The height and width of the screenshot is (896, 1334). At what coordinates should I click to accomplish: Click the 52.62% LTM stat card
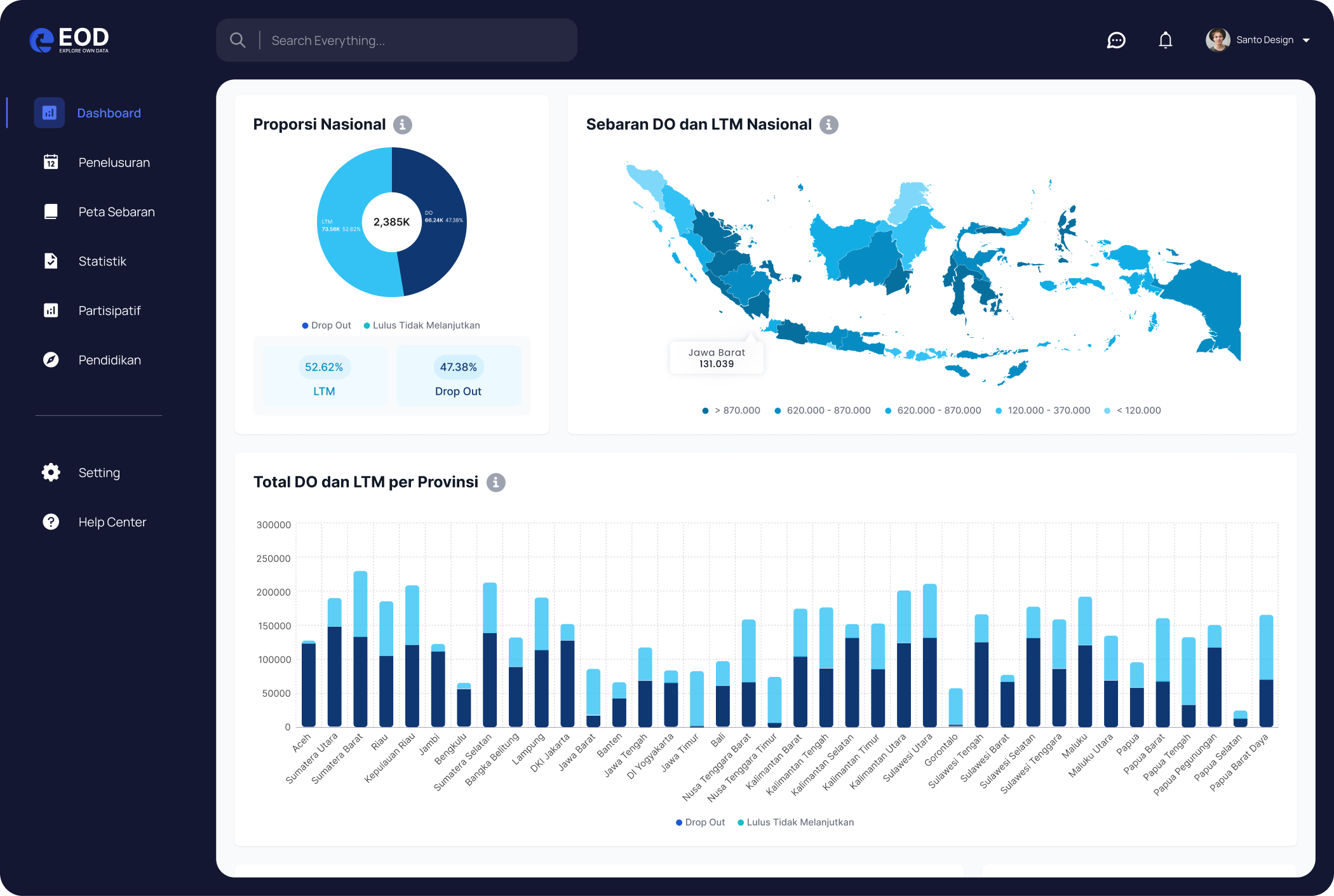(324, 376)
